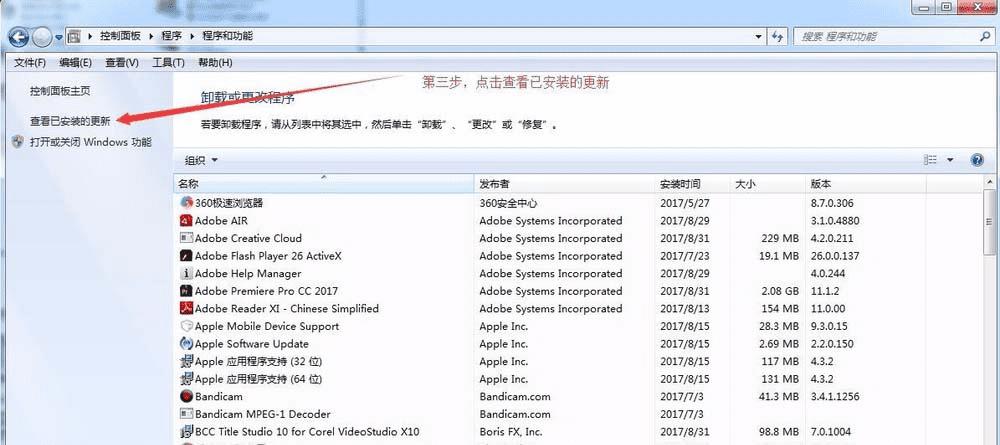Click the Adobe AIR program icon
The height and width of the screenshot is (445, 1000).
[x=186, y=221]
